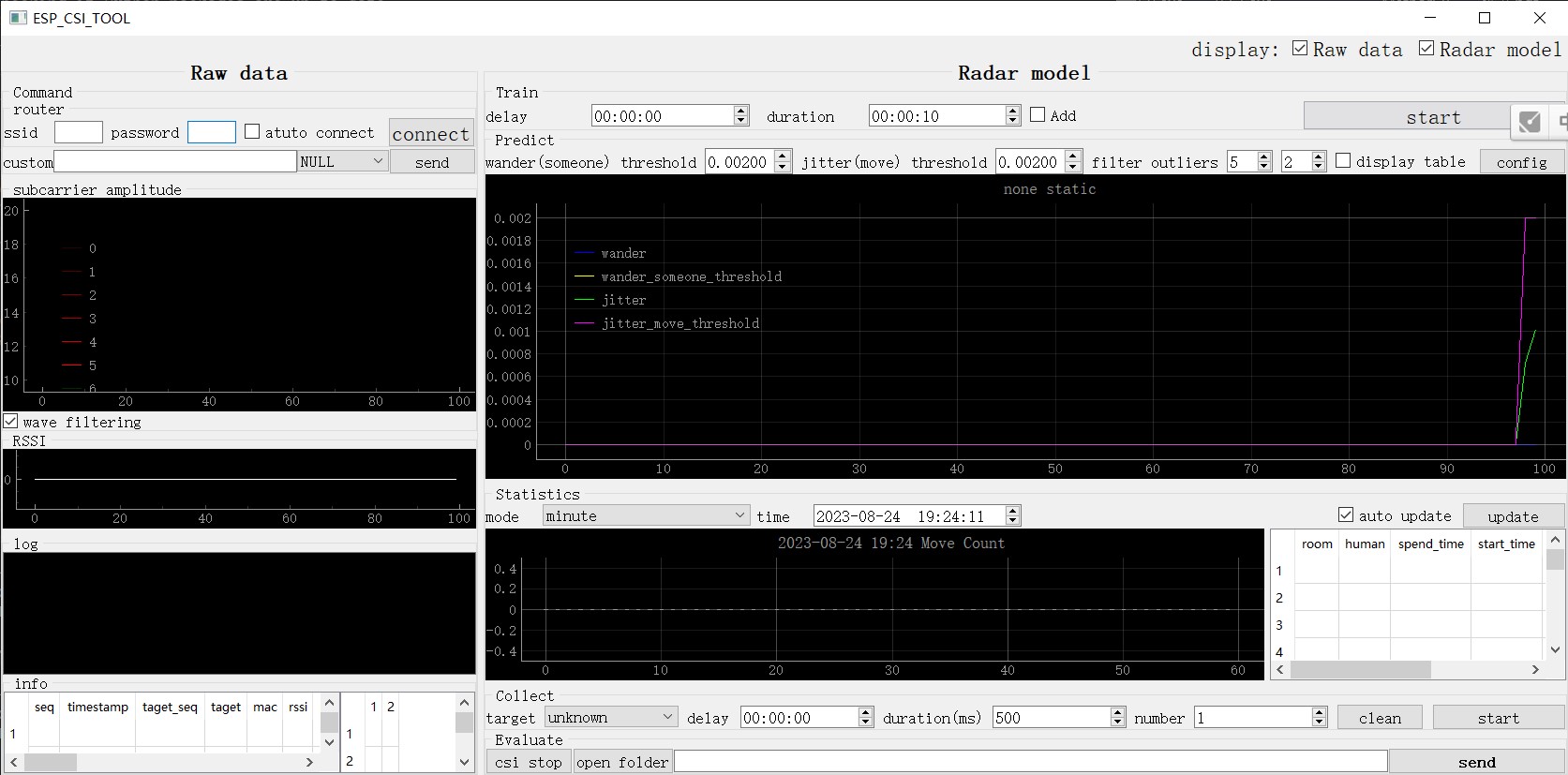This screenshot has height=775, width=1568.
Task: Click the wander legend entry in radar chart
Action: pyautogui.click(x=611, y=253)
